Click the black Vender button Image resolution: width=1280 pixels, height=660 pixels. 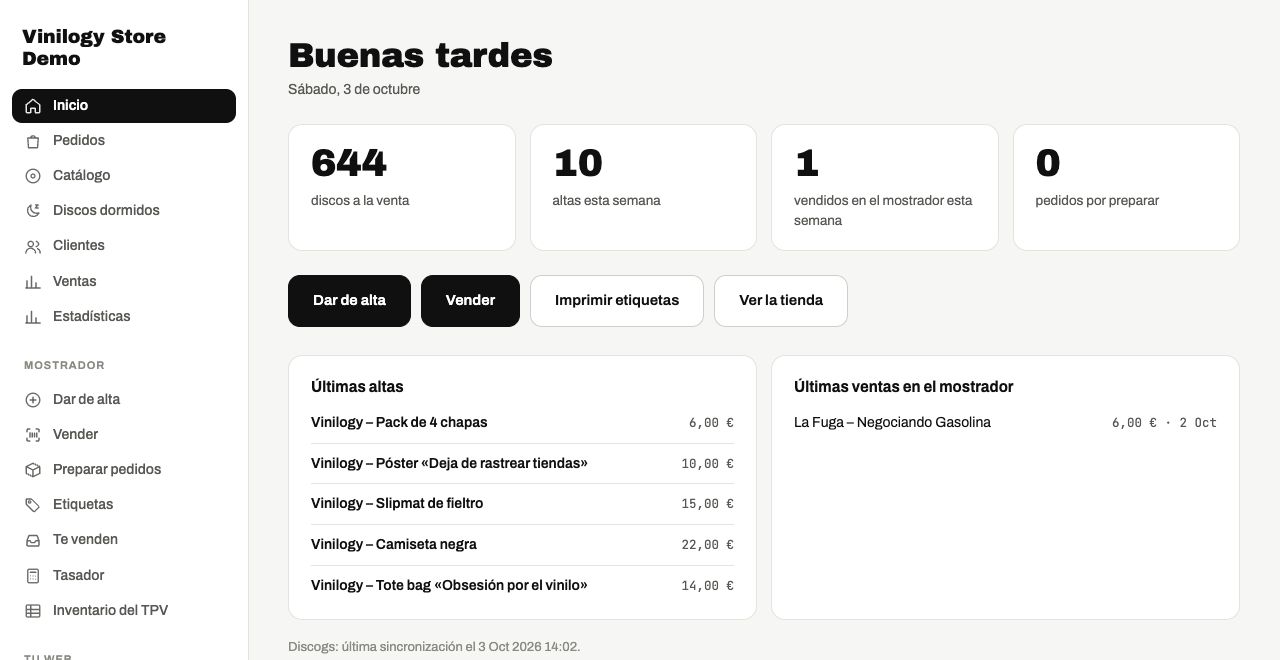coord(470,301)
